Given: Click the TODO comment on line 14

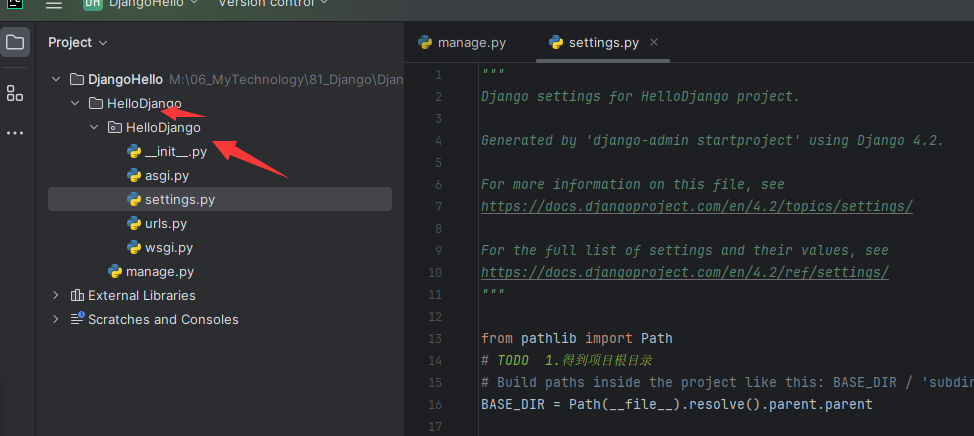Looking at the screenshot, I should coord(567,360).
